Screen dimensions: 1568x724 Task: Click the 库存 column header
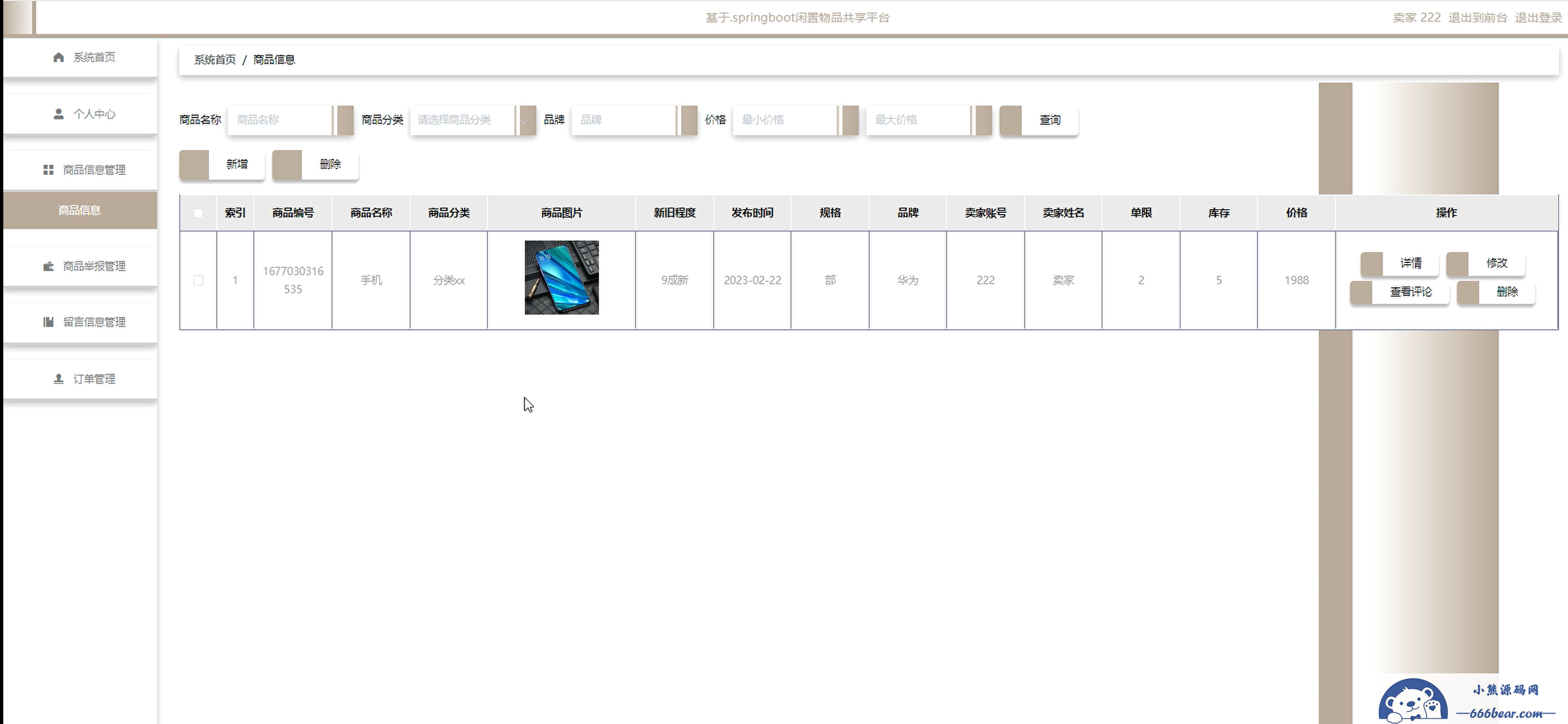tap(1219, 212)
